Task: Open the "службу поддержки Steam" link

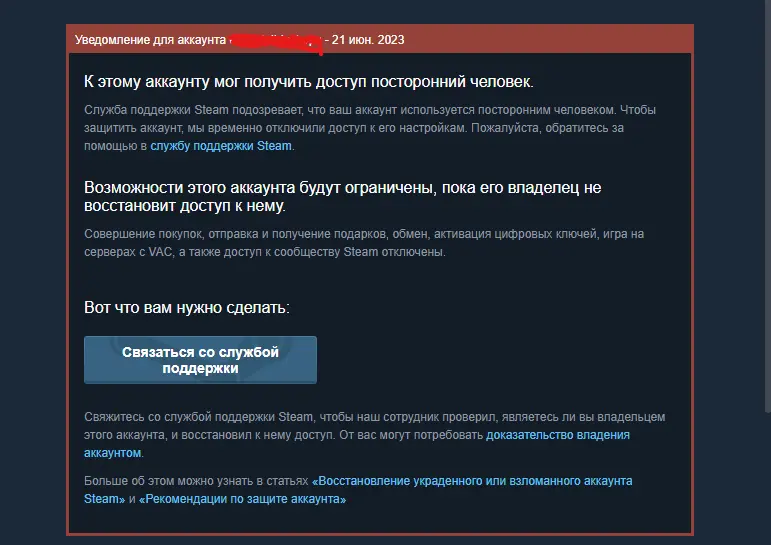Action: pyautogui.click(x=221, y=146)
